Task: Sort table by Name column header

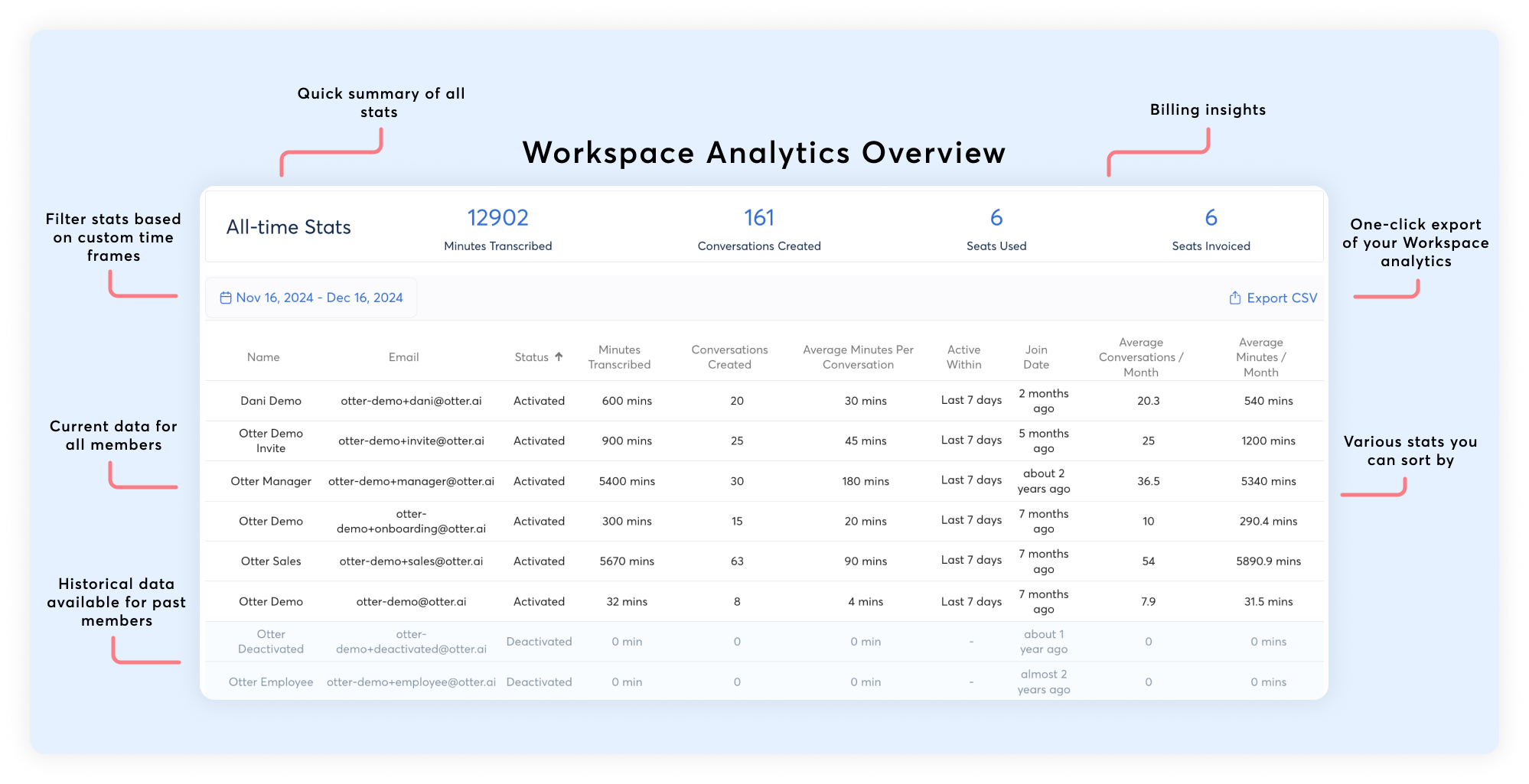Action: (263, 357)
